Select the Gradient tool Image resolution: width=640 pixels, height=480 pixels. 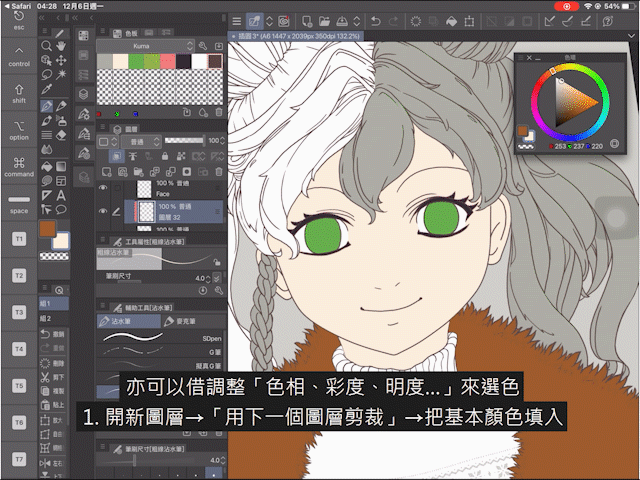click(61, 167)
